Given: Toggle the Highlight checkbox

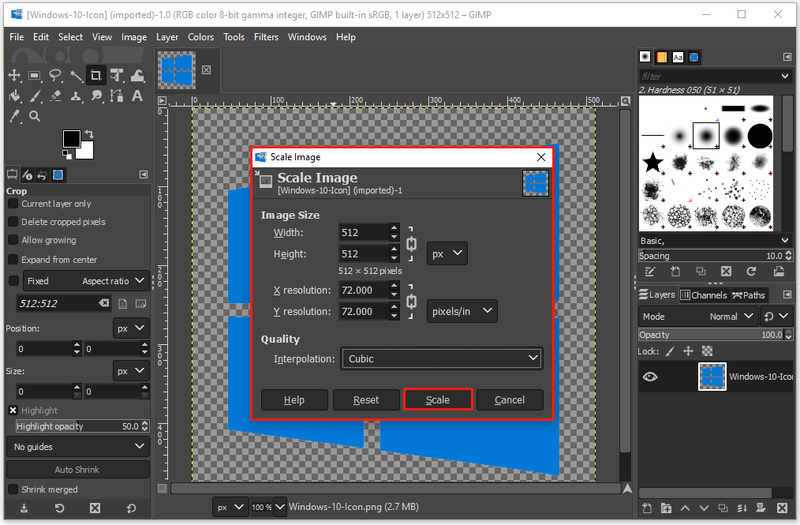Looking at the screenshot, I should (x=13, y=410).
